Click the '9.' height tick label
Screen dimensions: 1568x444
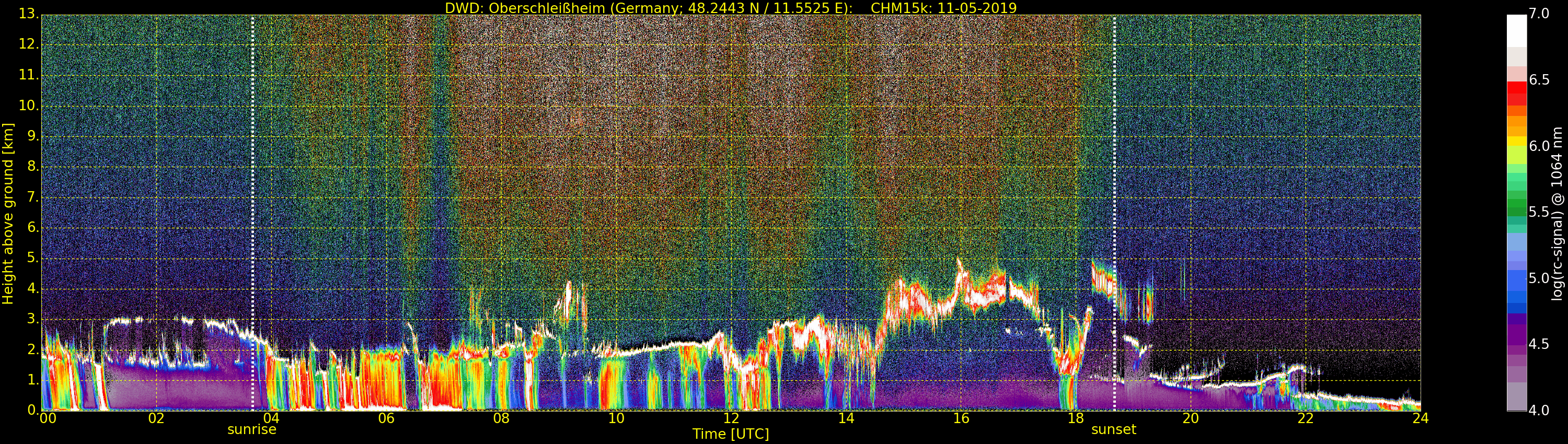click(x=33, y=136)
